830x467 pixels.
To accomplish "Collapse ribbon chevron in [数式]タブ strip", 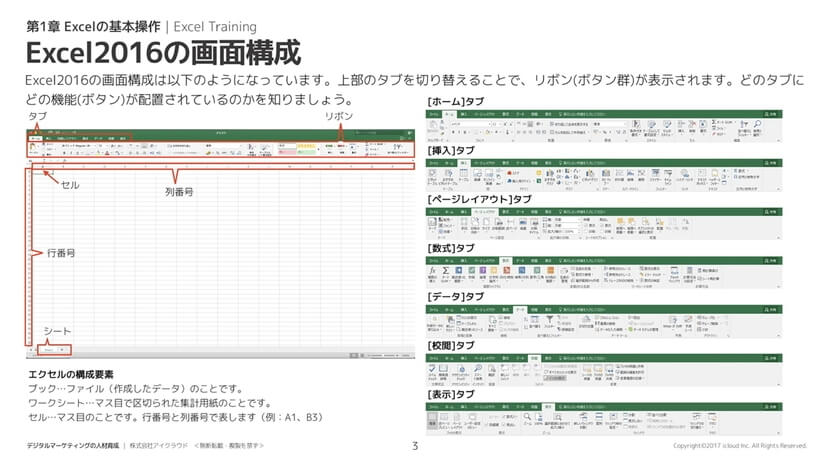I will click(779, 287).
